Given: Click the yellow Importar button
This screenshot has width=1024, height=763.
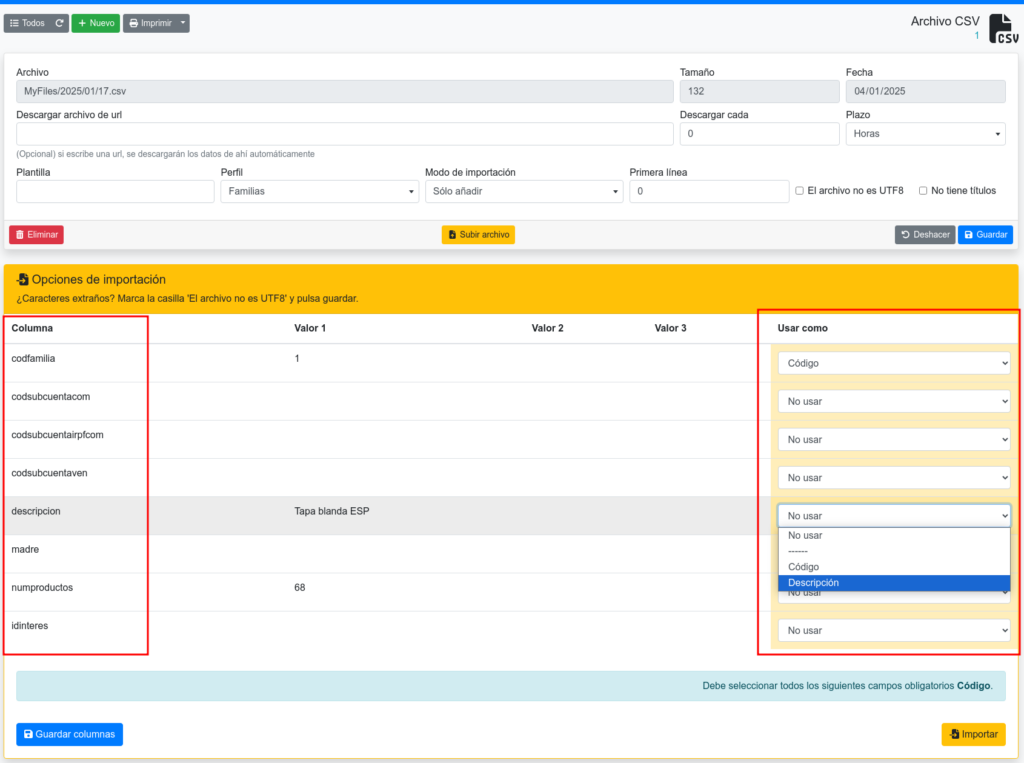Looking at the screenshot, I should (973, 734).
